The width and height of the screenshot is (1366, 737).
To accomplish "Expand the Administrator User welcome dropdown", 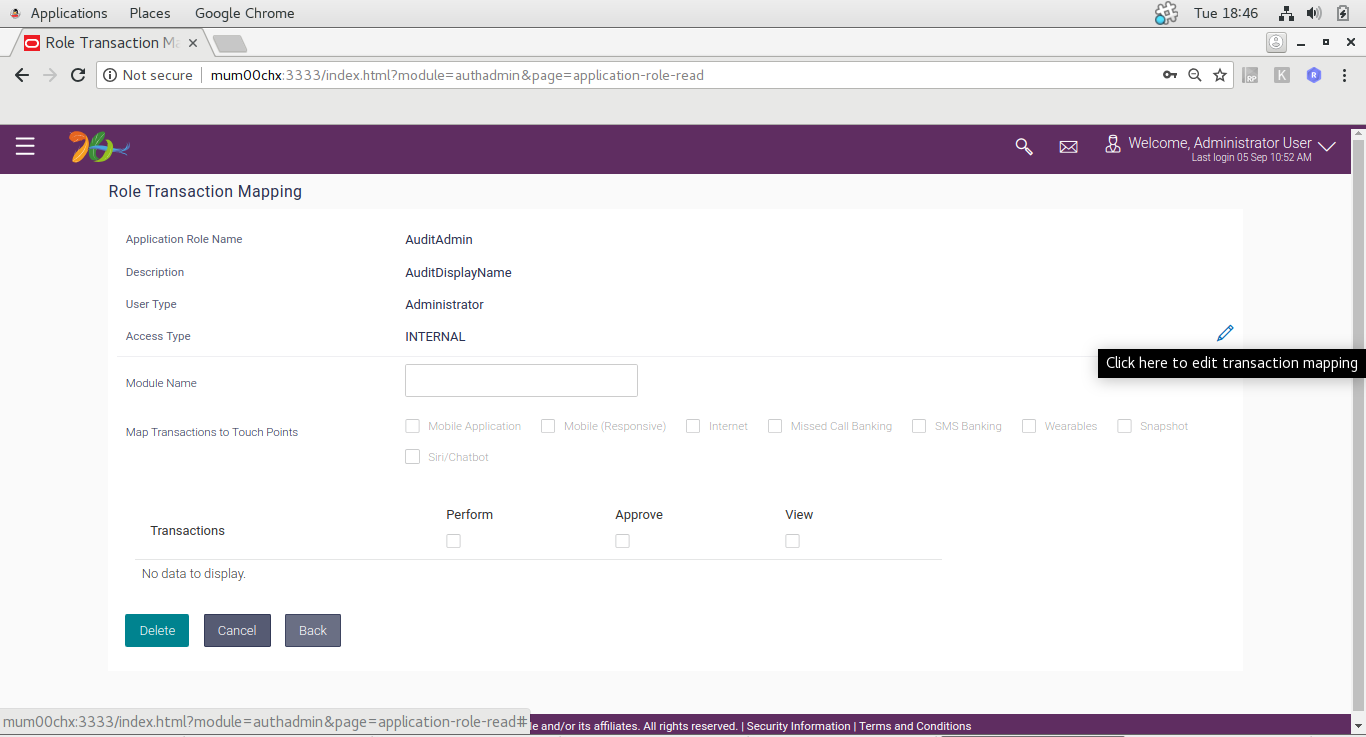I will pos(1326,147).
